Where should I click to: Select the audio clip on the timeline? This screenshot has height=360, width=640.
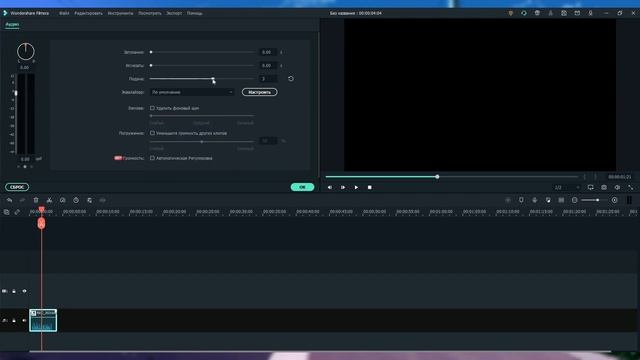pos(43,320)
